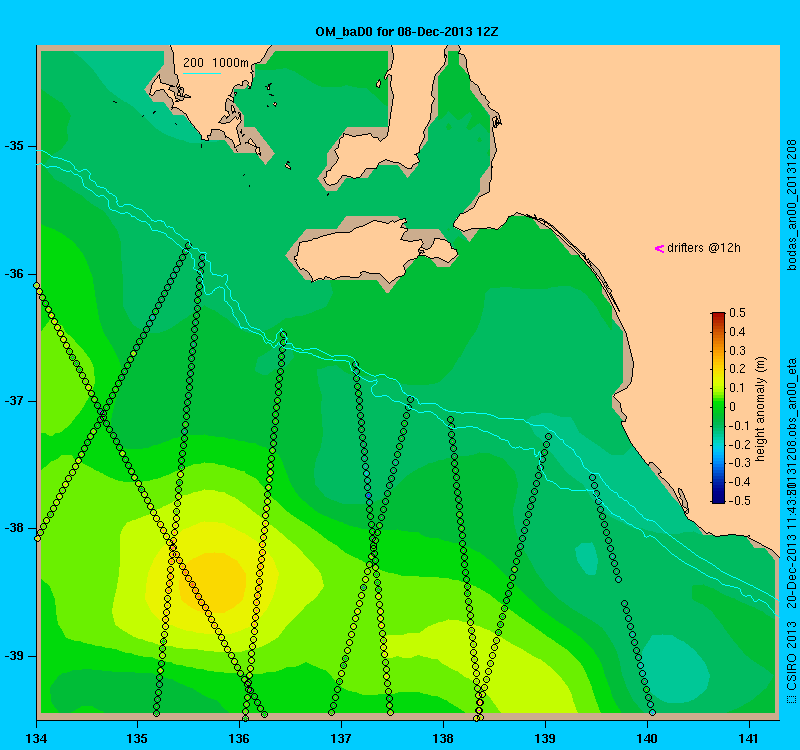Click the longitude axis label 136
800x750 pixels.
click(239, 738)
